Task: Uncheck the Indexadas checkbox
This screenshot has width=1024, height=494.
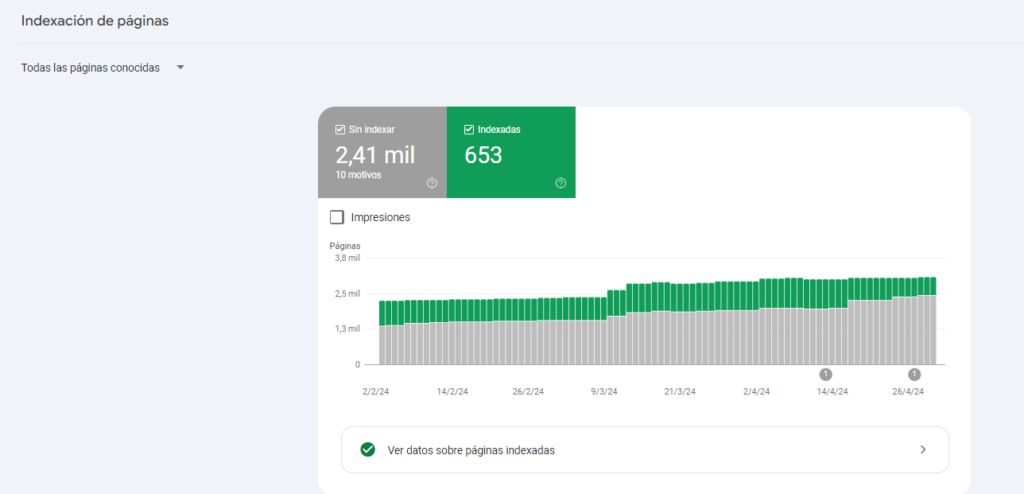Action: click(x=468, y=129)
